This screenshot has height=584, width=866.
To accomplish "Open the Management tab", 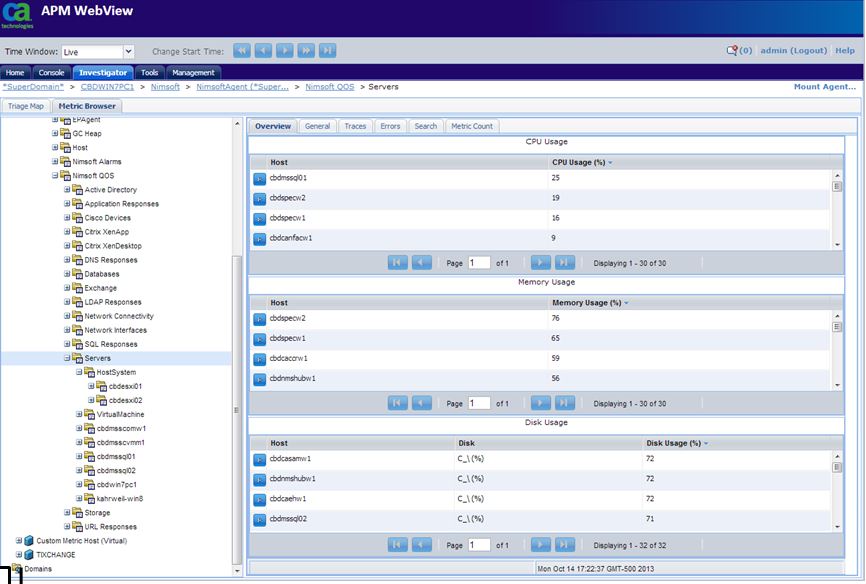I will tap(193, 72).
